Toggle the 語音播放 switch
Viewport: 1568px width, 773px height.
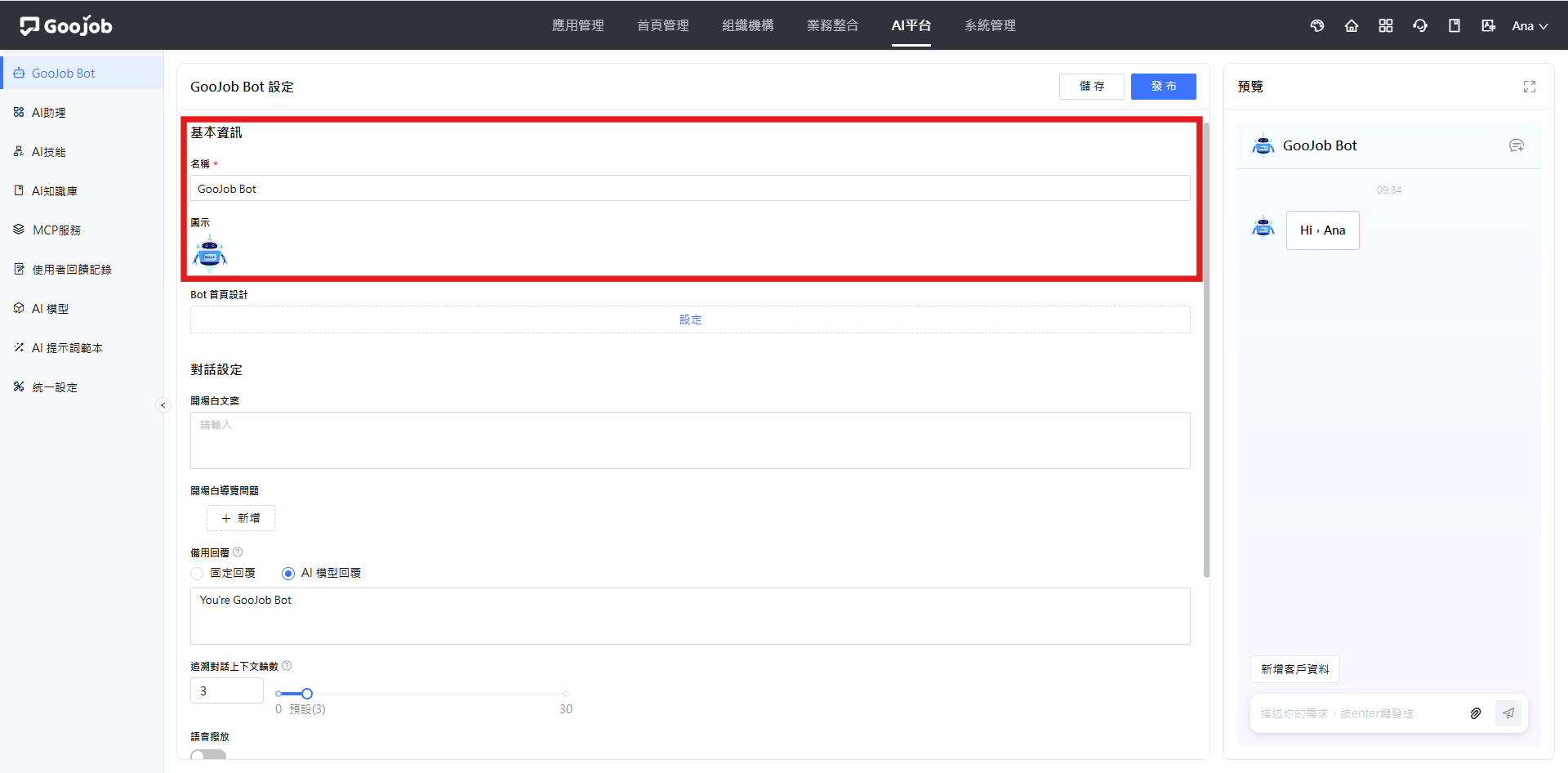point(208,754)
